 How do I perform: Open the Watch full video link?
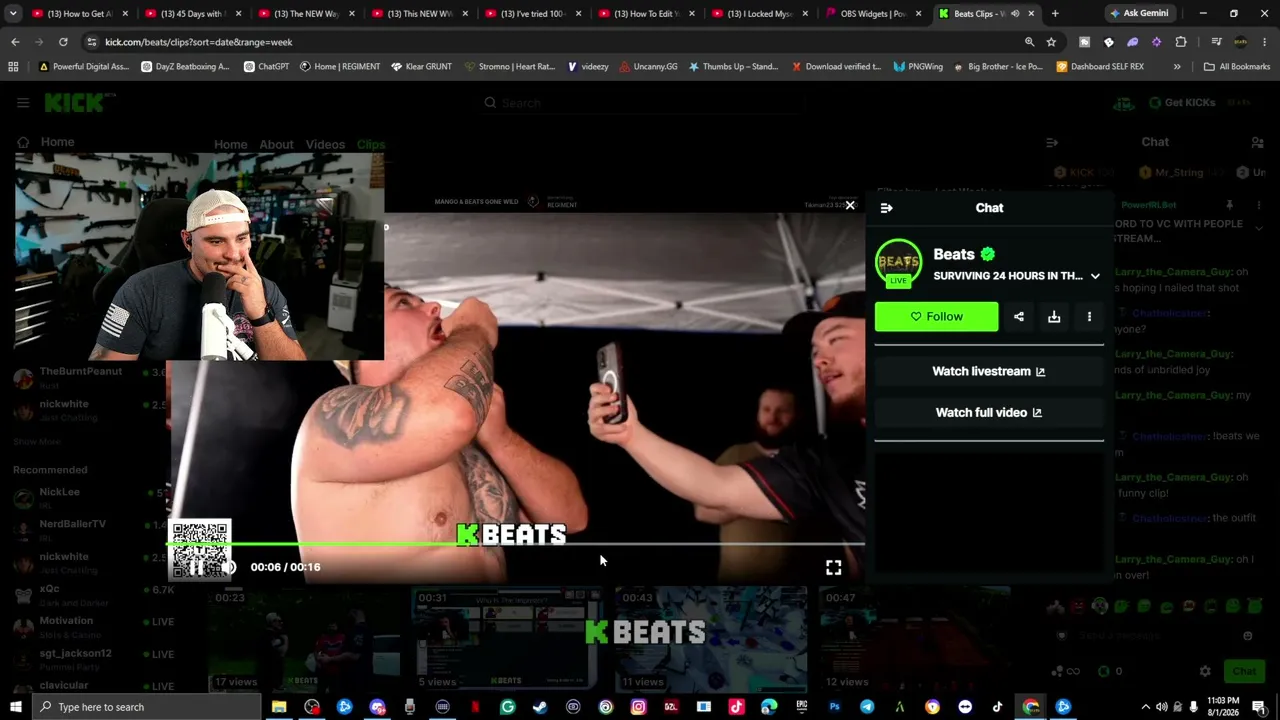click(x=989, y=412)
